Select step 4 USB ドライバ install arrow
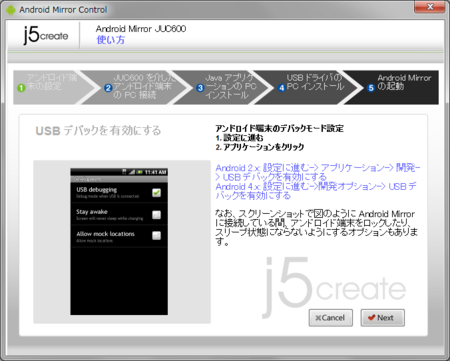Viewport: 450px width, 361px height. point(308,87)
